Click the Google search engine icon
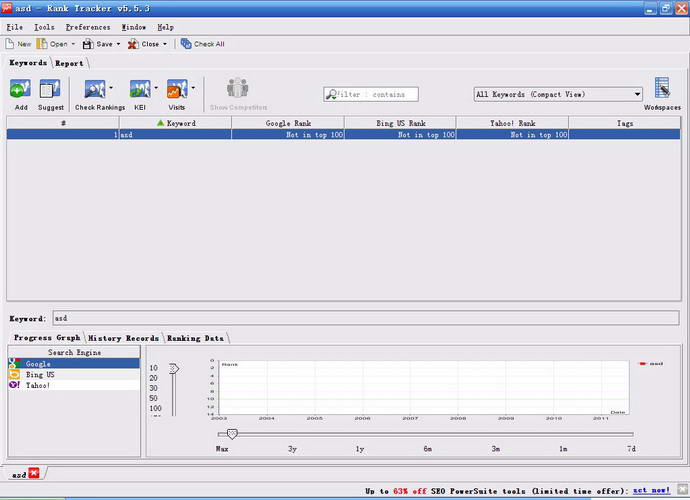This screenshot has width=690, height=500. [14, 363]
